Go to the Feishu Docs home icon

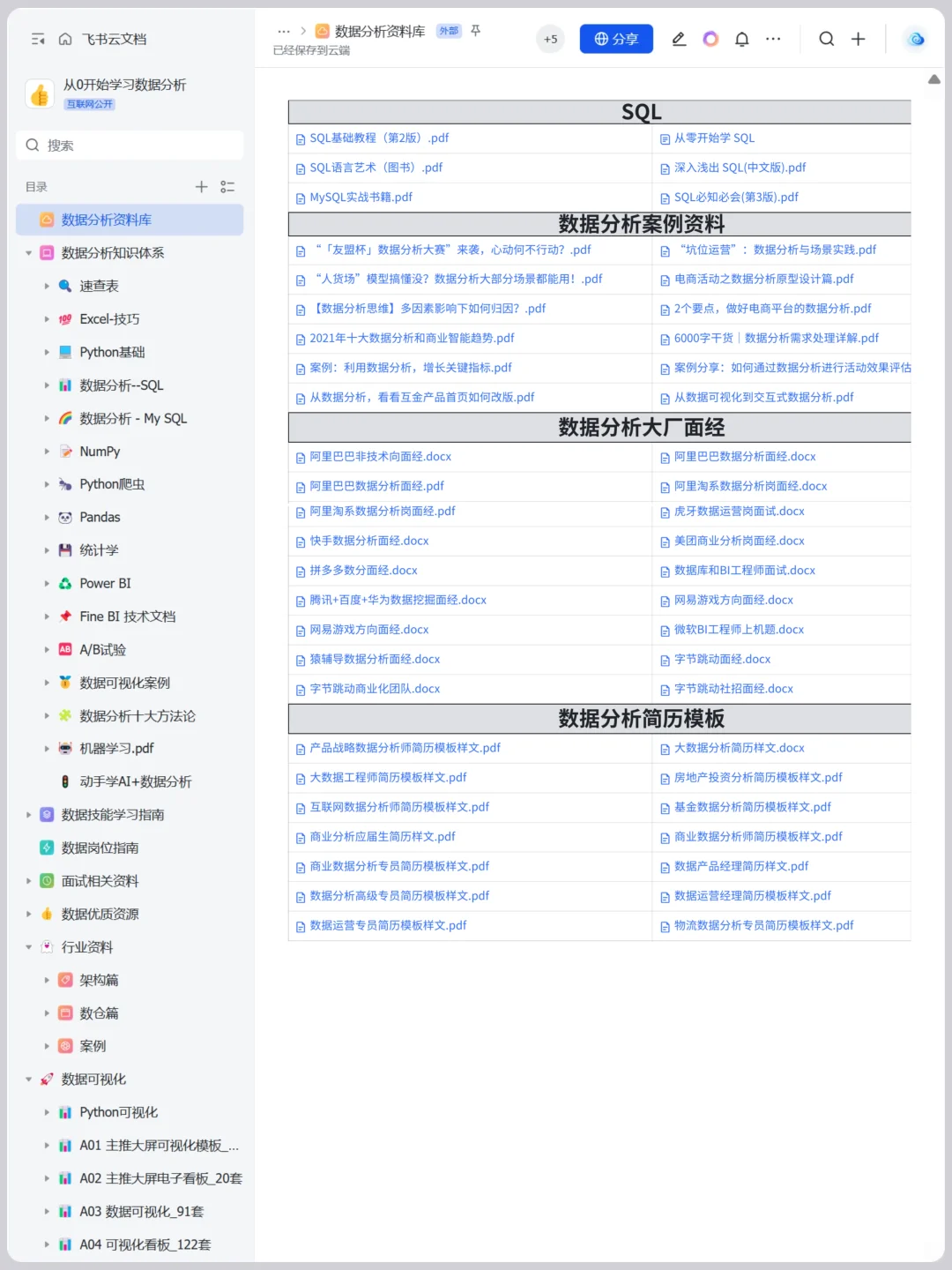coord(65,39)
